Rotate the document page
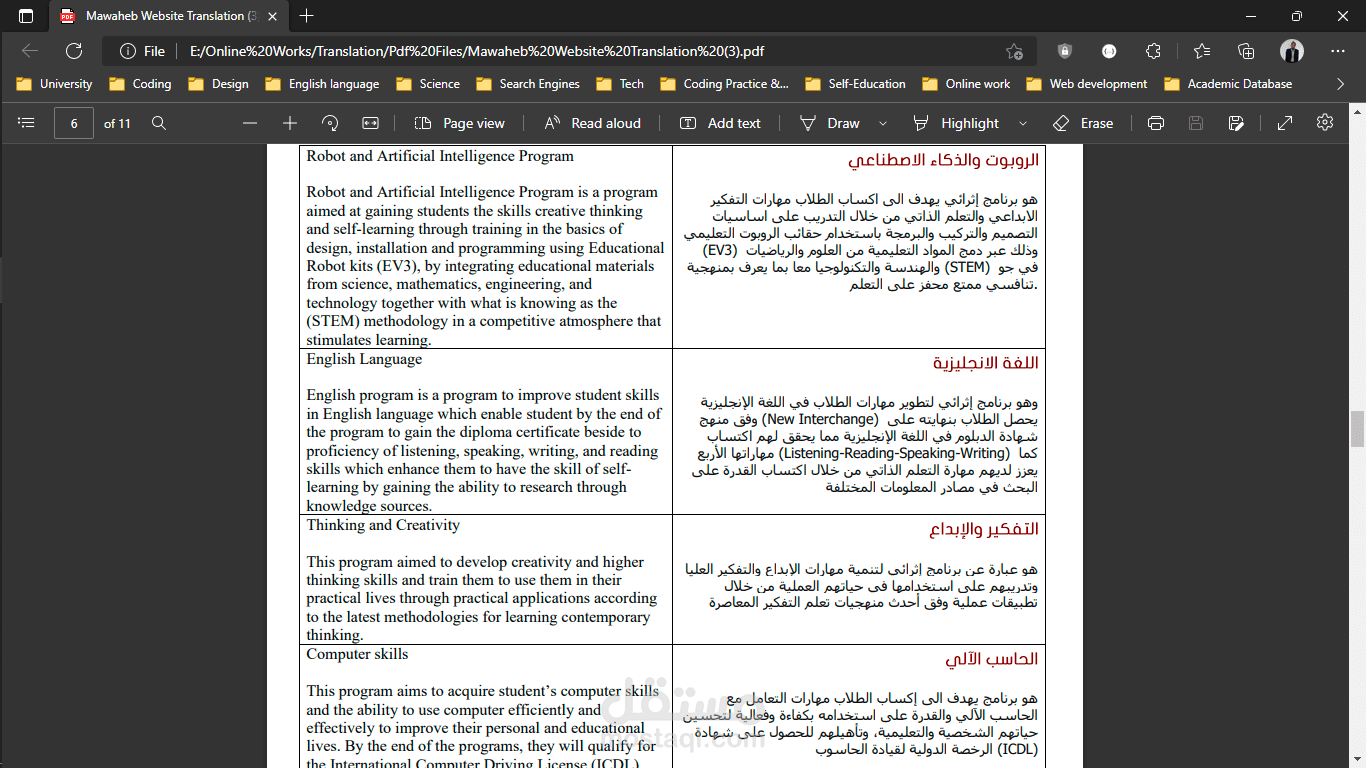Screen dimensions: 1366x768 329,123
